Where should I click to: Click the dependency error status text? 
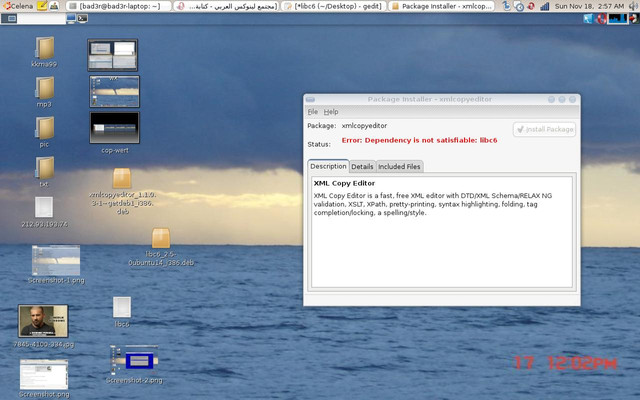419,140
